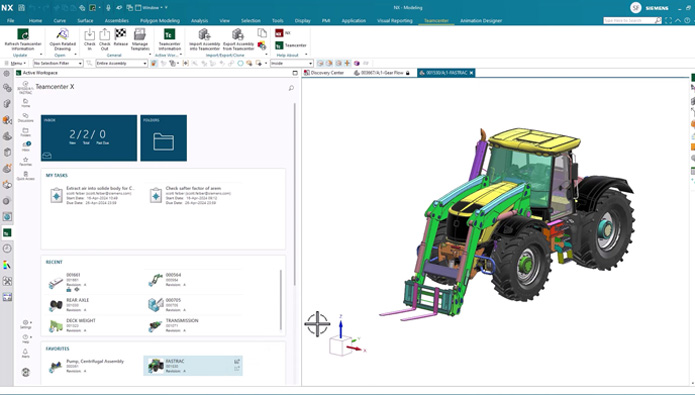
Task: Open the Inbox tile
Action: (x=89, y=138)
